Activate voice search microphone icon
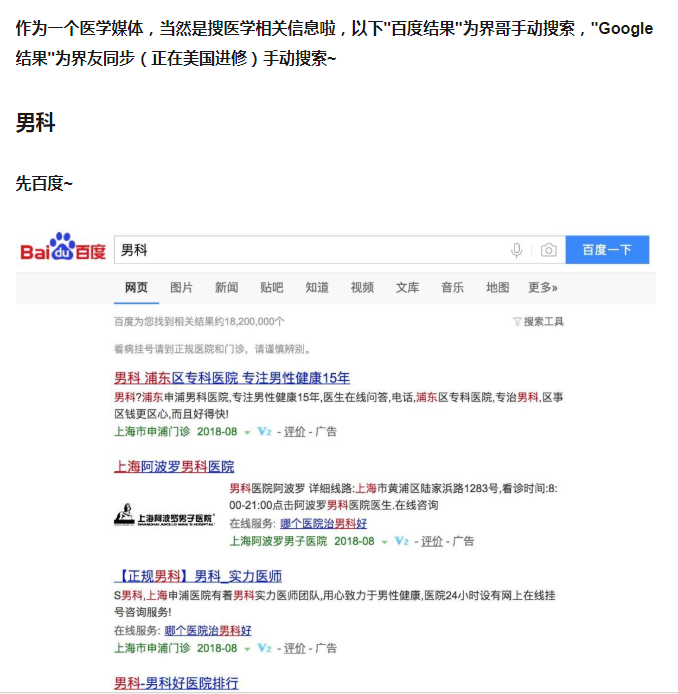This screenshot has height=694, width=678. (x=516, y=250)
